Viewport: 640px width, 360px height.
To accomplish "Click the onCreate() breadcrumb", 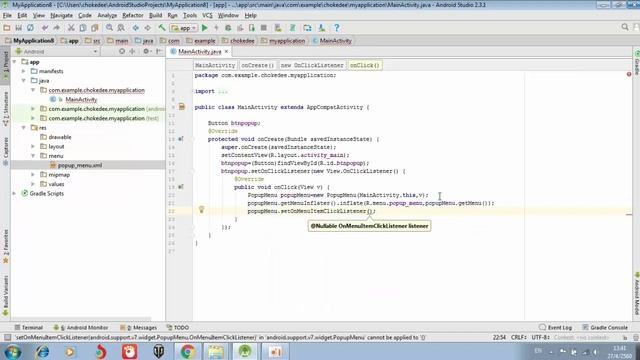I will (x=258, y=65).
